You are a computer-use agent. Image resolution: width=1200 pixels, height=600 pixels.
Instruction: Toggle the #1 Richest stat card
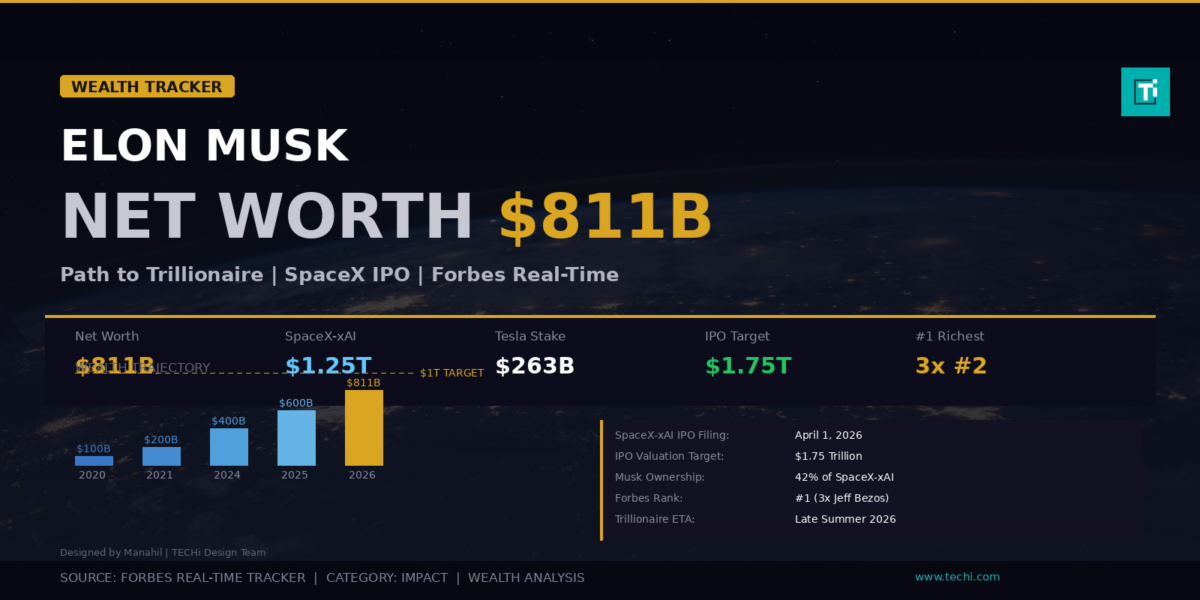coord(950,350)
